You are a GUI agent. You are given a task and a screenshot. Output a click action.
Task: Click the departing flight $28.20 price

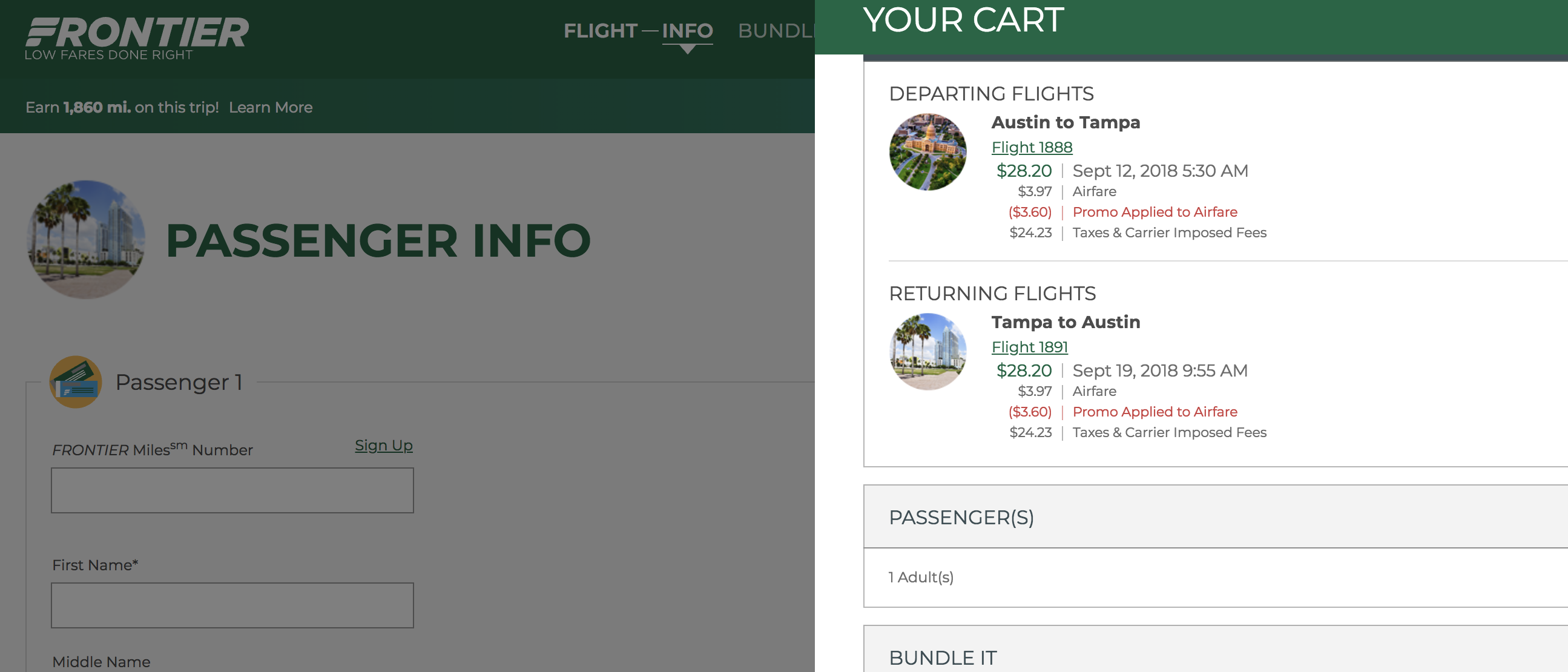point(1024,171)
